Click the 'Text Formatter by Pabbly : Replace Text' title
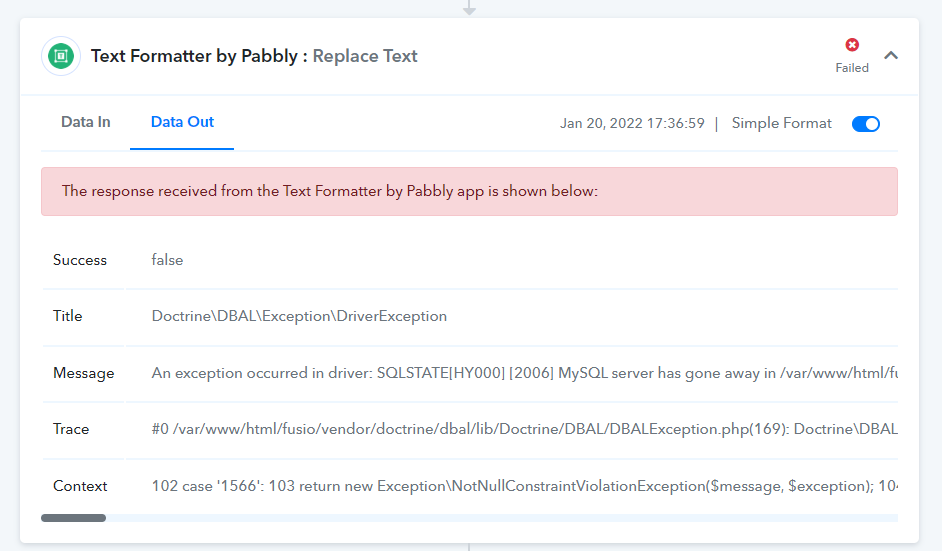 click(254, 56)
